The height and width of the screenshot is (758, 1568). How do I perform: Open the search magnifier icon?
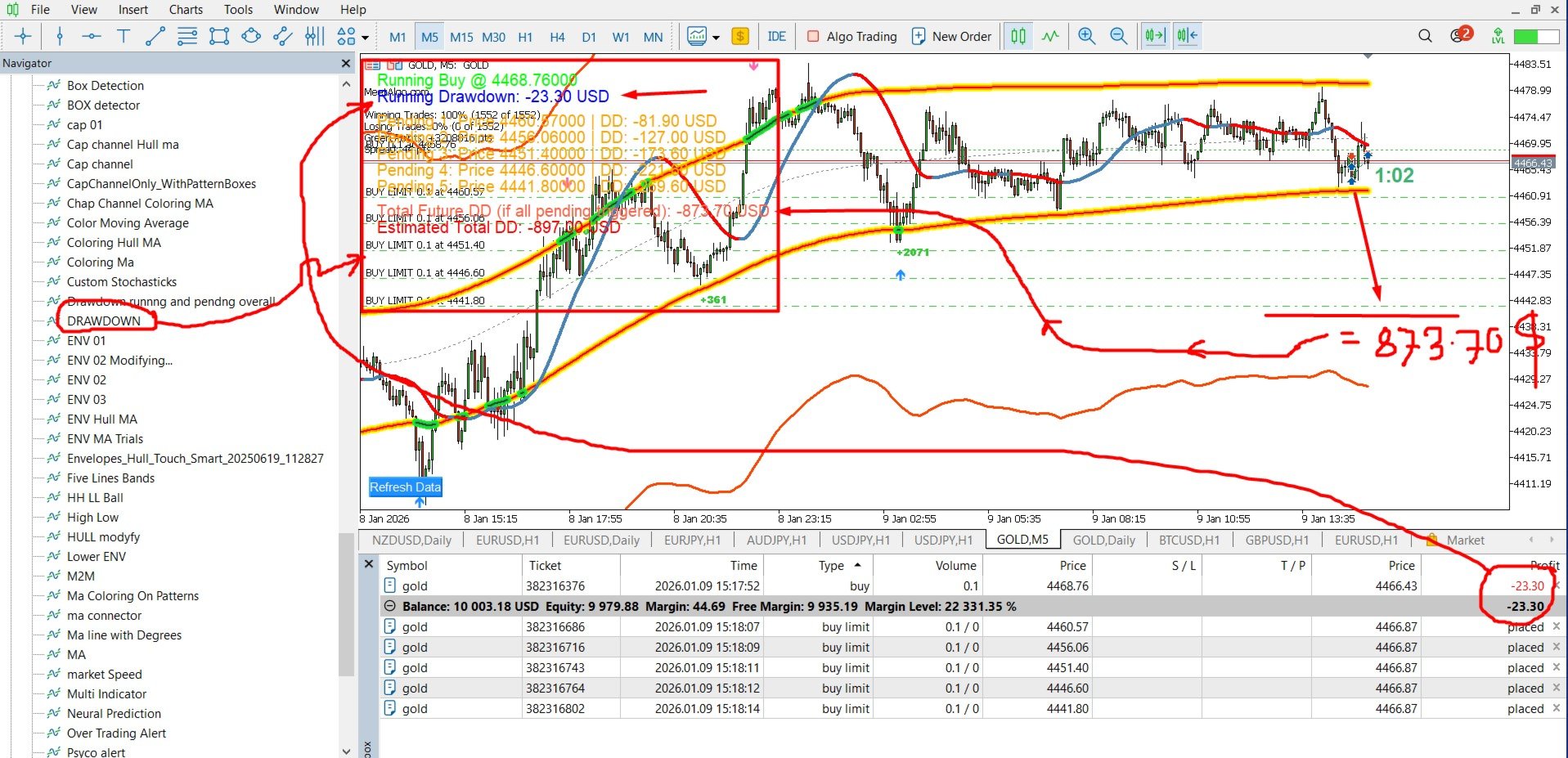coord(1425,36)
